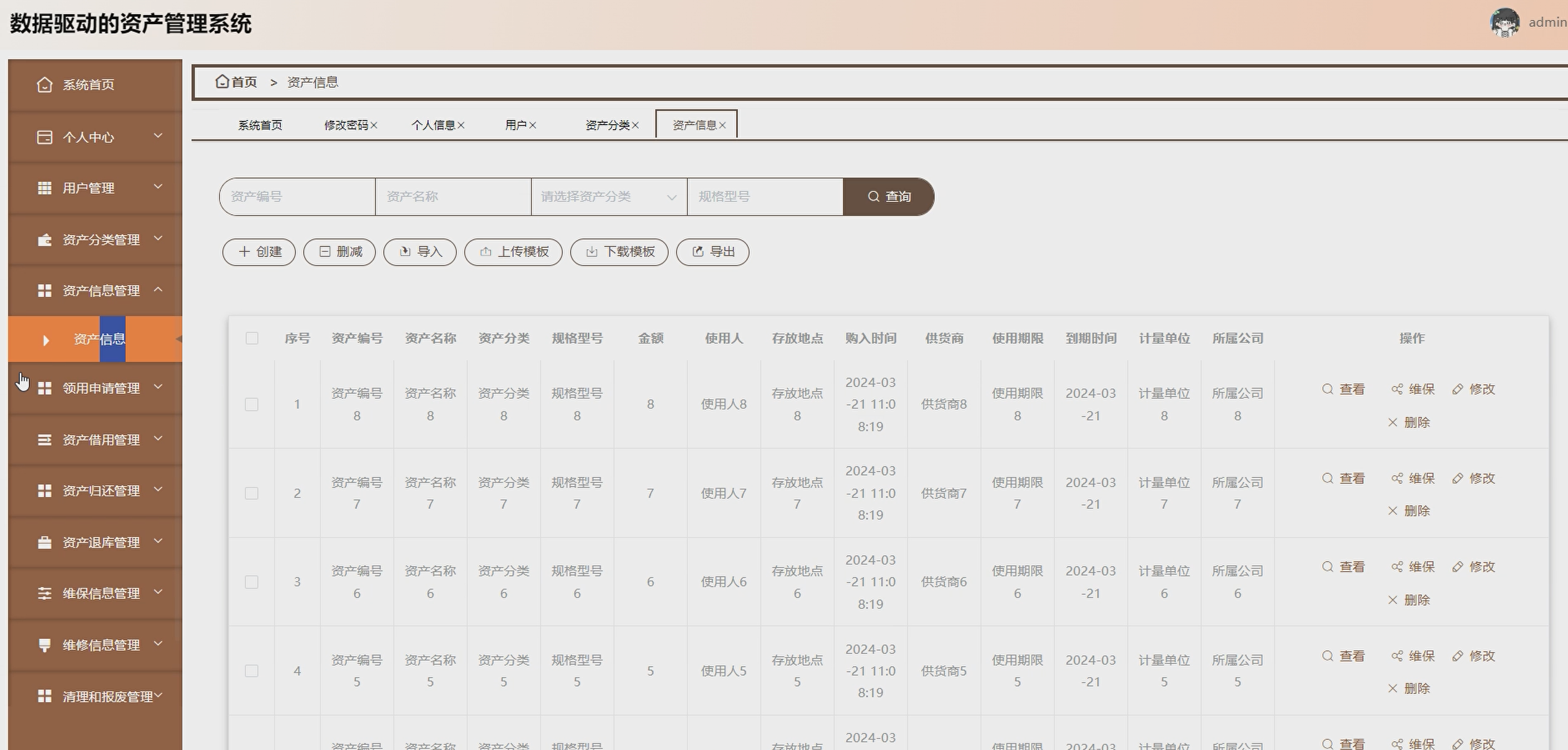The height and width of the screenshot is (750, 1568).
Task: Click the 删减 button
Action: pyautogui.click(x=340, y=252)
